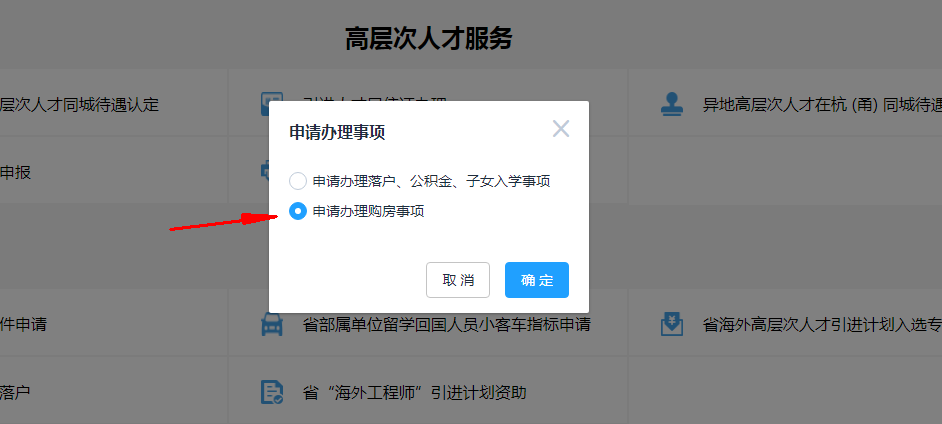
Task: Click the car icon for 小客车指标申请
Action: pyautogui.click(x=272, y=325)
